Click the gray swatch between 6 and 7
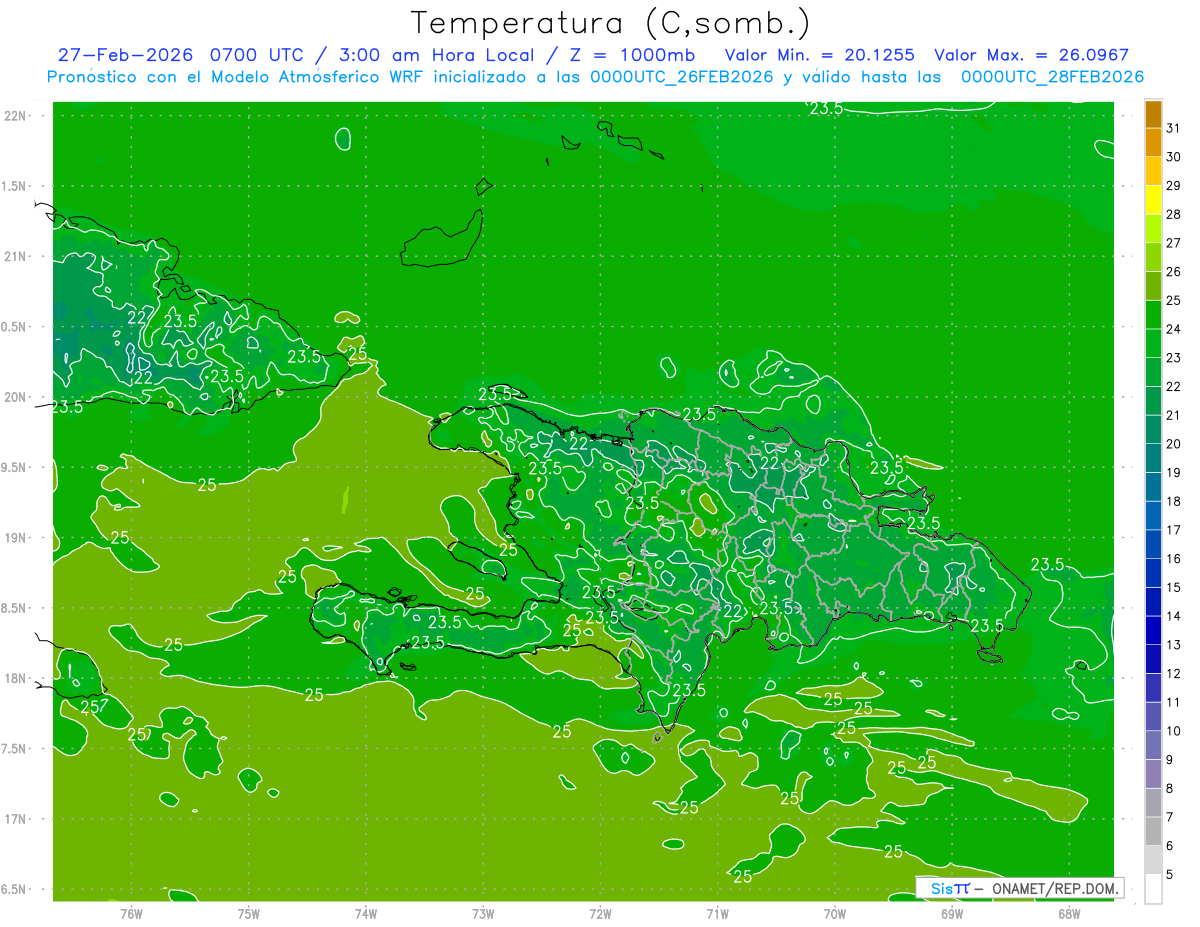 (x=1153, y=831)
